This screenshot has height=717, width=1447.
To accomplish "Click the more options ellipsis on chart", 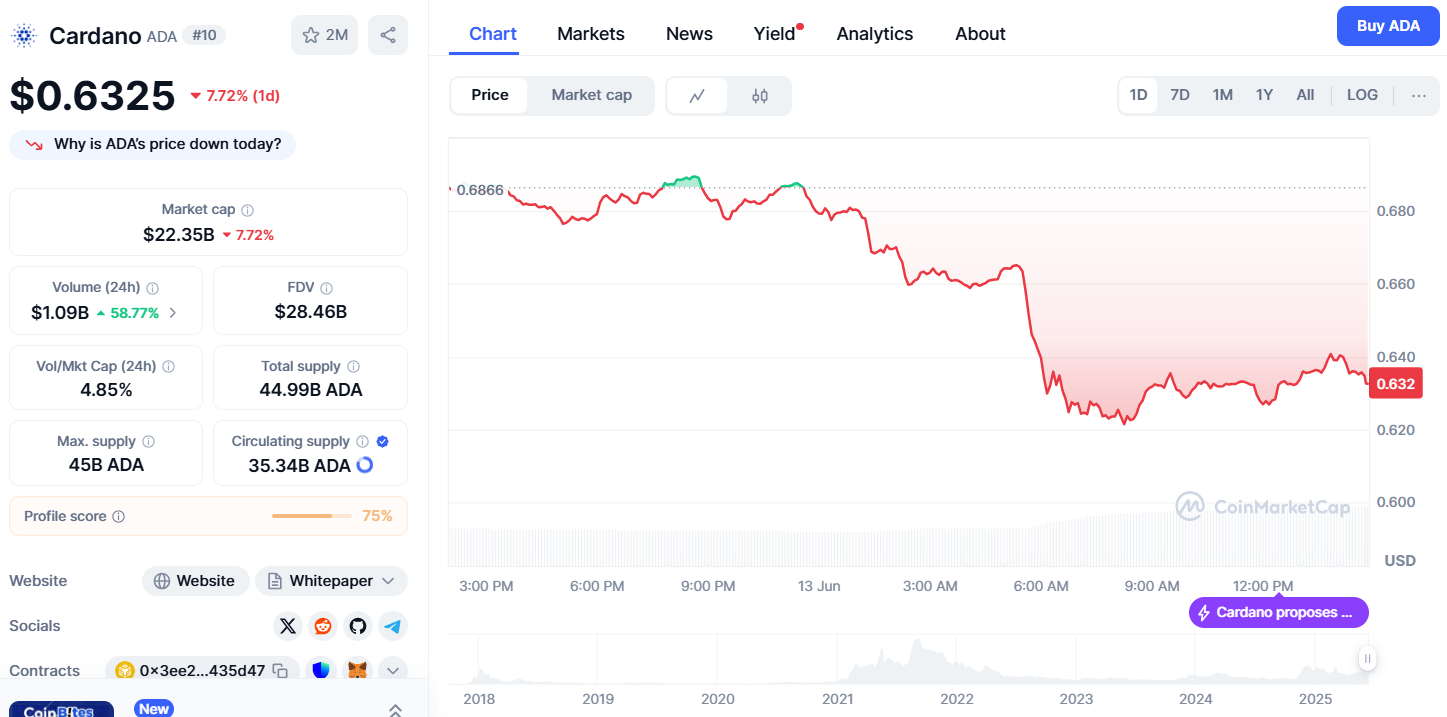I will click(1418, 96).
